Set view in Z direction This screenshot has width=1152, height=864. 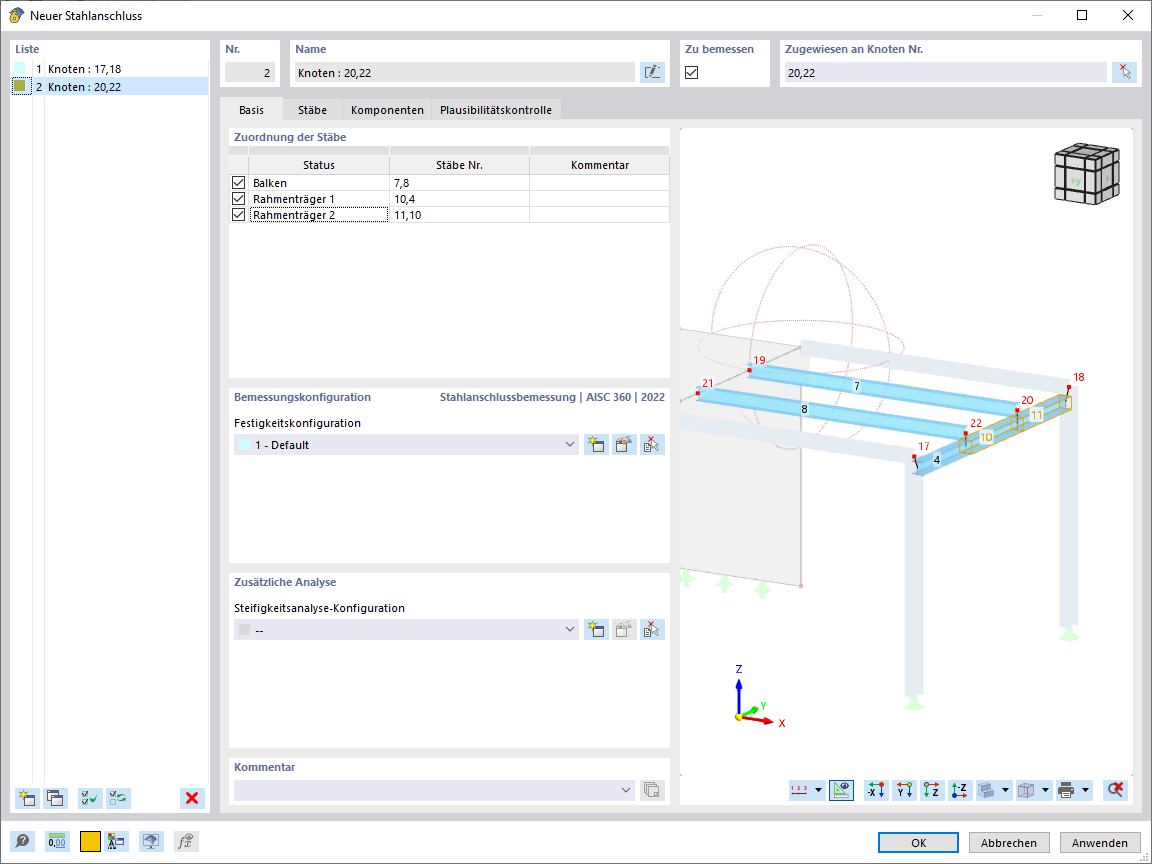(932, 790)
